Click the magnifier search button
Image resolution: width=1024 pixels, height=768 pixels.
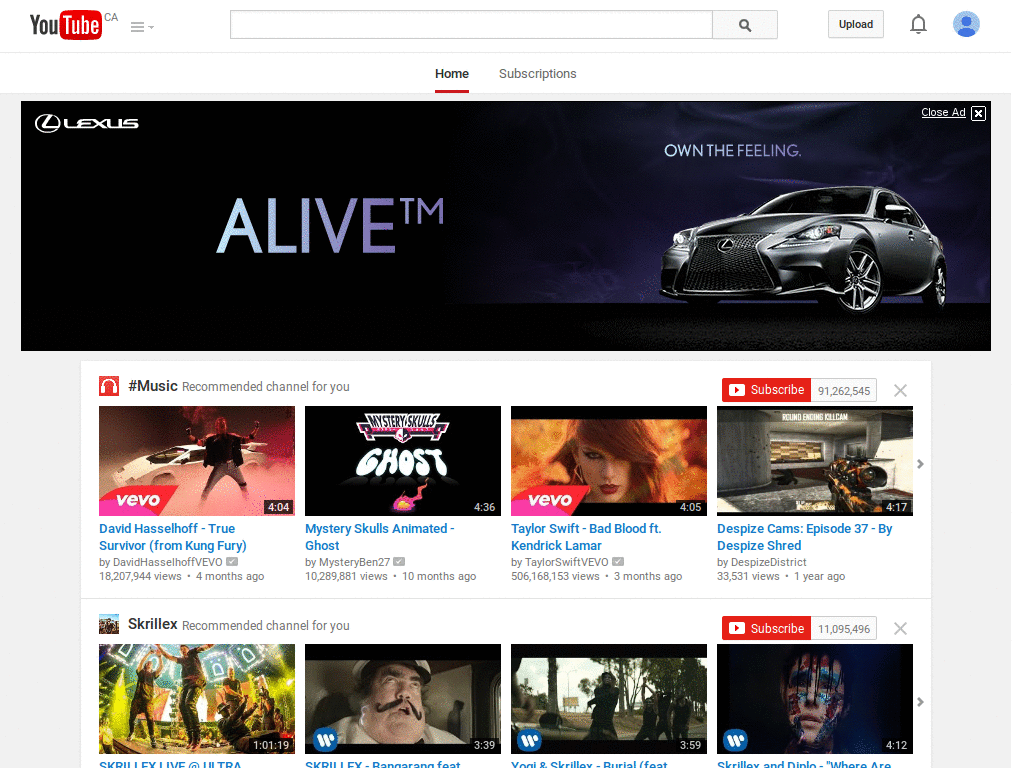click(x=745, y=25)
